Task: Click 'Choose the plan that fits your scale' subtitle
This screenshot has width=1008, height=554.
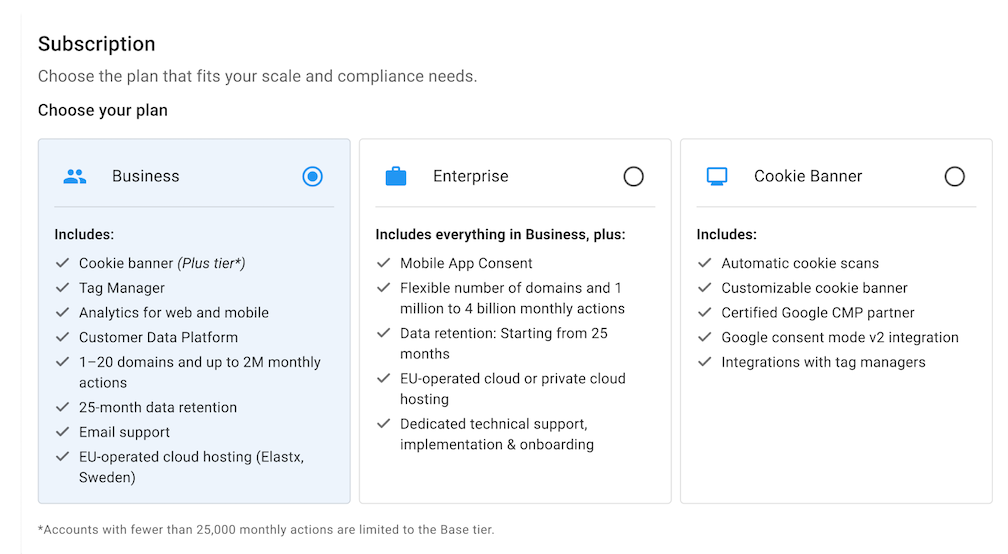Action: pos(257,76)
